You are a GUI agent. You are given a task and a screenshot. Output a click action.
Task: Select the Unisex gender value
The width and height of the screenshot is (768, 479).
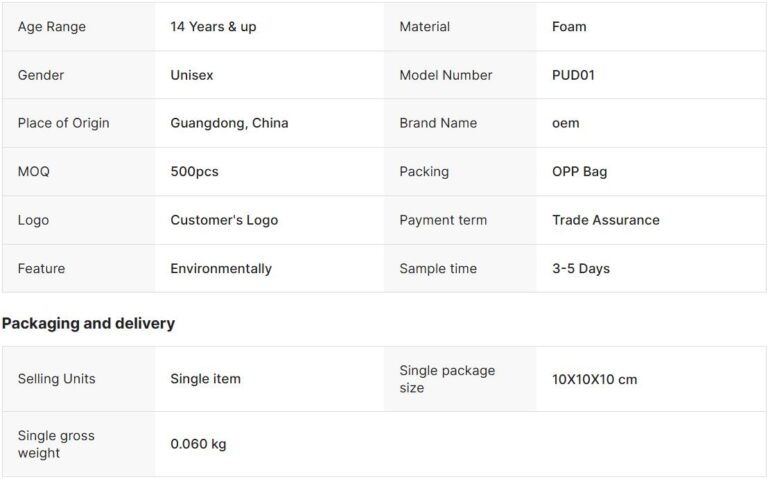point(192,75)
